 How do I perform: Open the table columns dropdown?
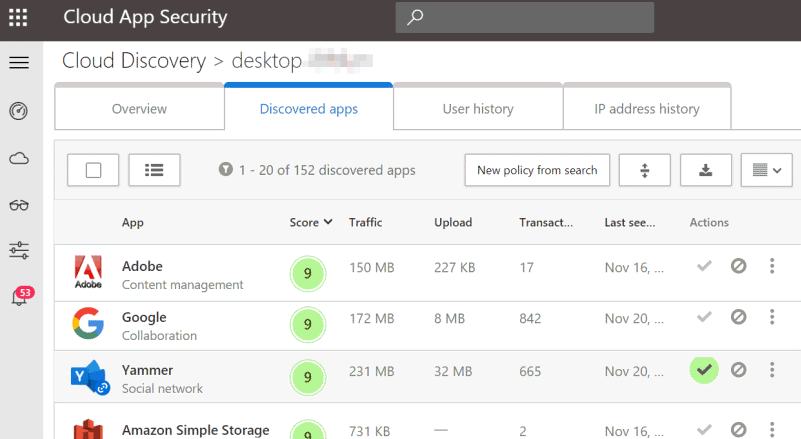click(767, 170)
